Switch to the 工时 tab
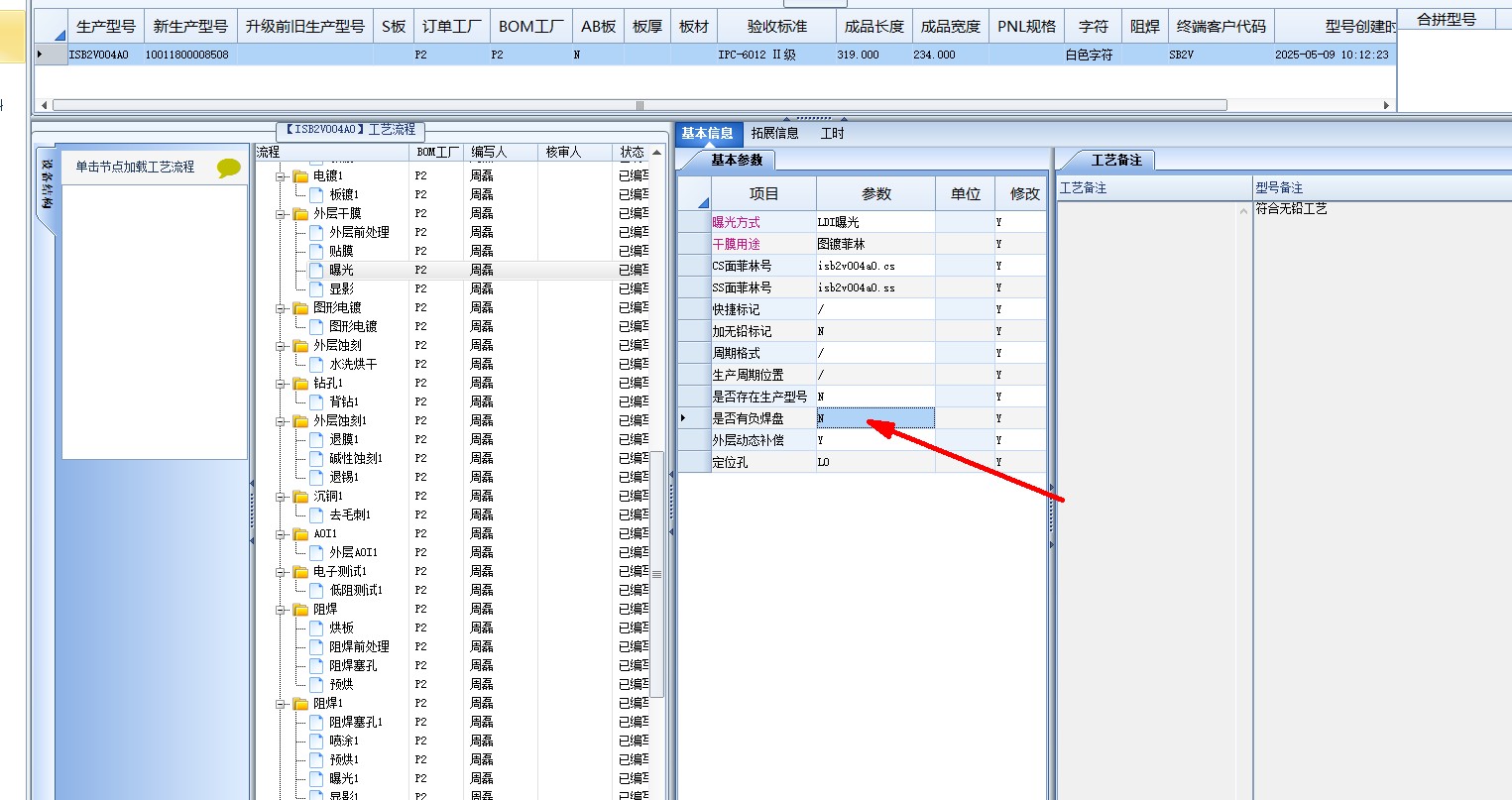Viewport: 1512px width, 800px height. click(832, 133)
